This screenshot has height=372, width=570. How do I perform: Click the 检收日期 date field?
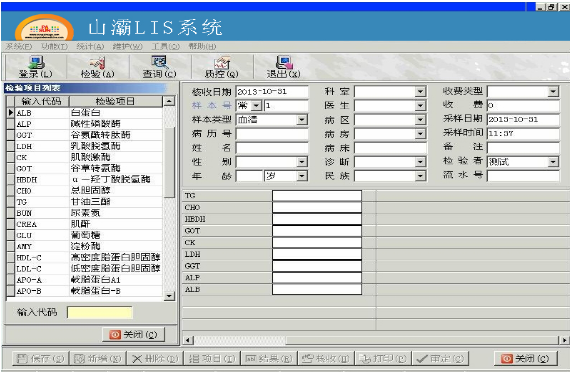coord(272,92)
